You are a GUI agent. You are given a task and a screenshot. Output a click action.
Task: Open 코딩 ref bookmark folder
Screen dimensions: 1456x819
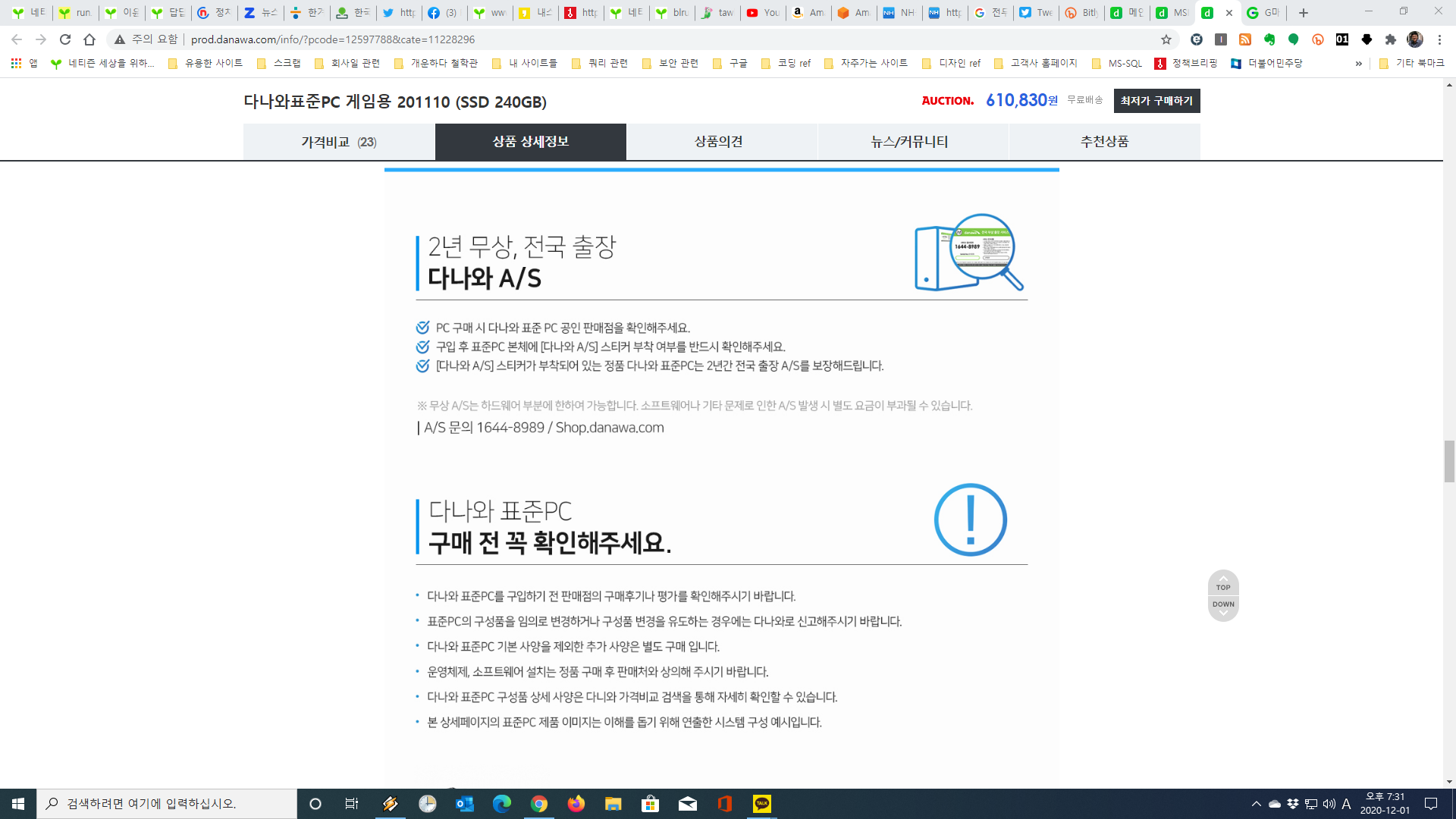(x=786, y=64)
